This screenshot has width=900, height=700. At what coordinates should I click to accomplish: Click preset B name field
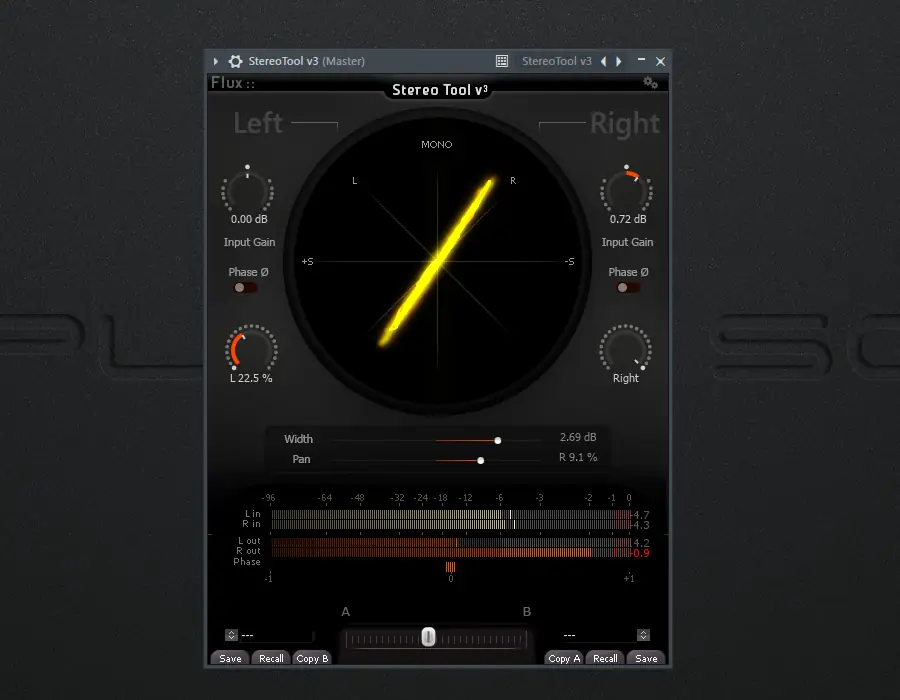pyautogui.click(x=599, y=635)
